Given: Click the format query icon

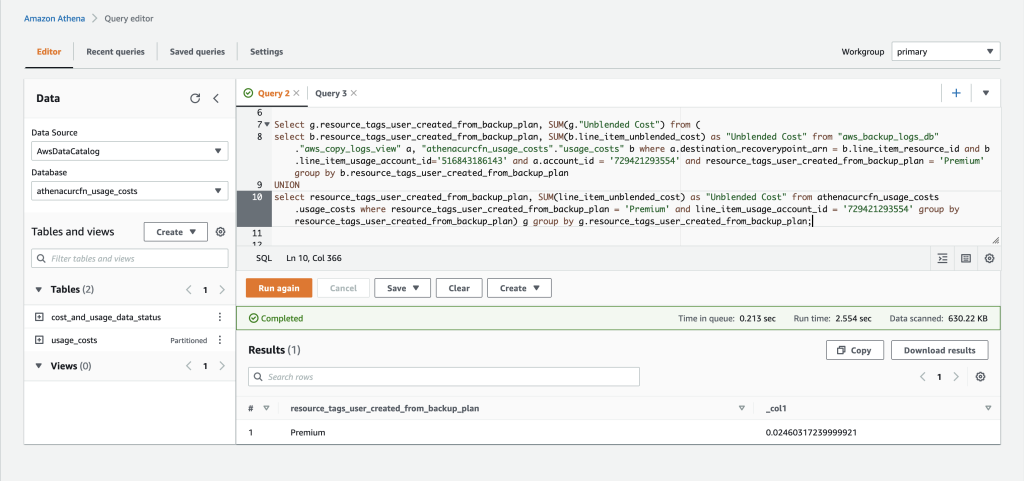Looking at the screenshot, I should 942,258.
